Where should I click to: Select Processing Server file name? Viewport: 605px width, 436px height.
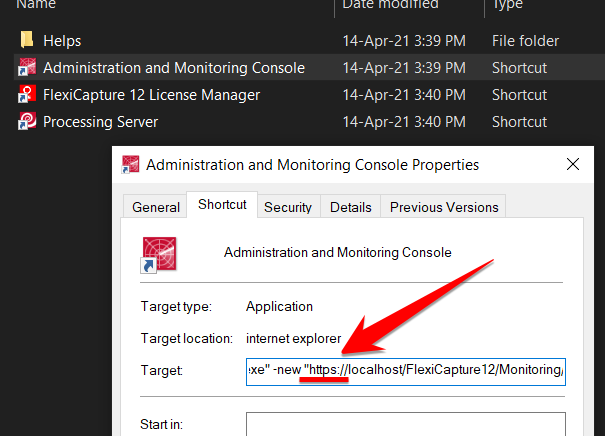coord(100,122)
